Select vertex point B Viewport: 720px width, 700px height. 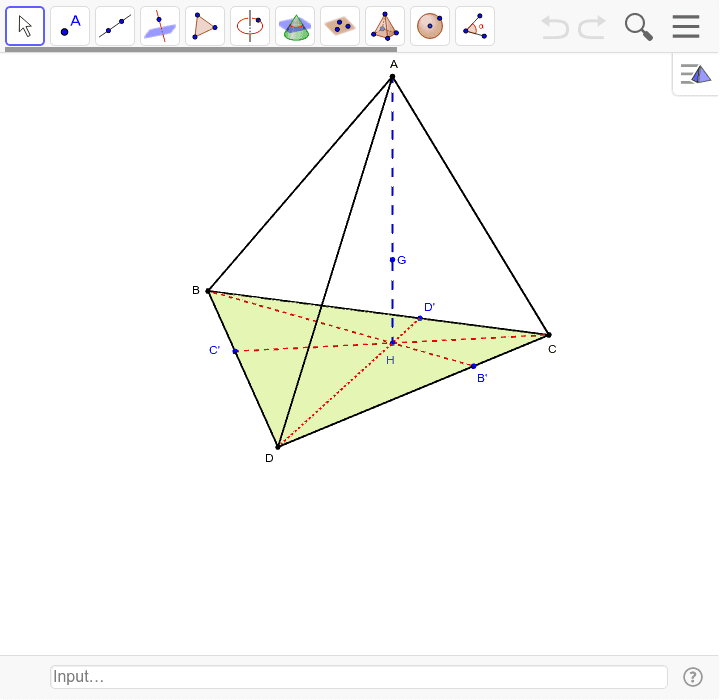208,291
